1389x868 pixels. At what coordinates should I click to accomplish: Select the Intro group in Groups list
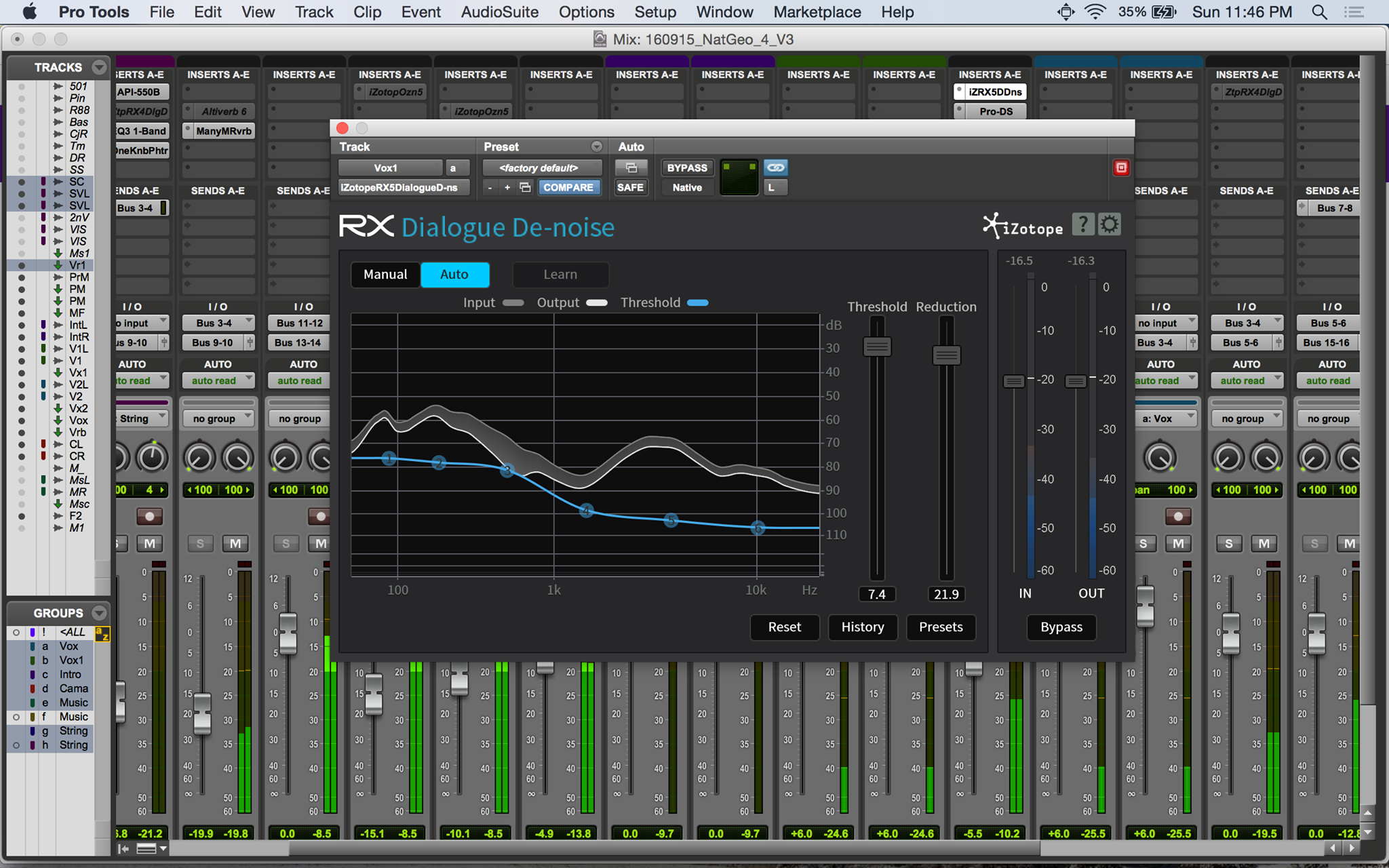(x=70, y=674)
